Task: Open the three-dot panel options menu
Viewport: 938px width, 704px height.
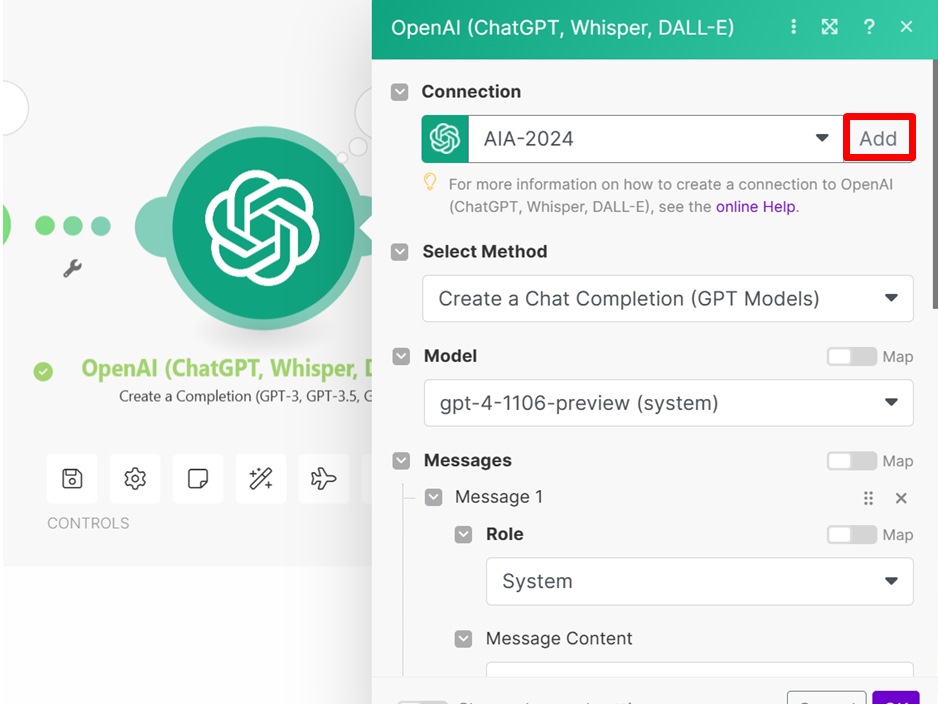Action: point(794,27)
